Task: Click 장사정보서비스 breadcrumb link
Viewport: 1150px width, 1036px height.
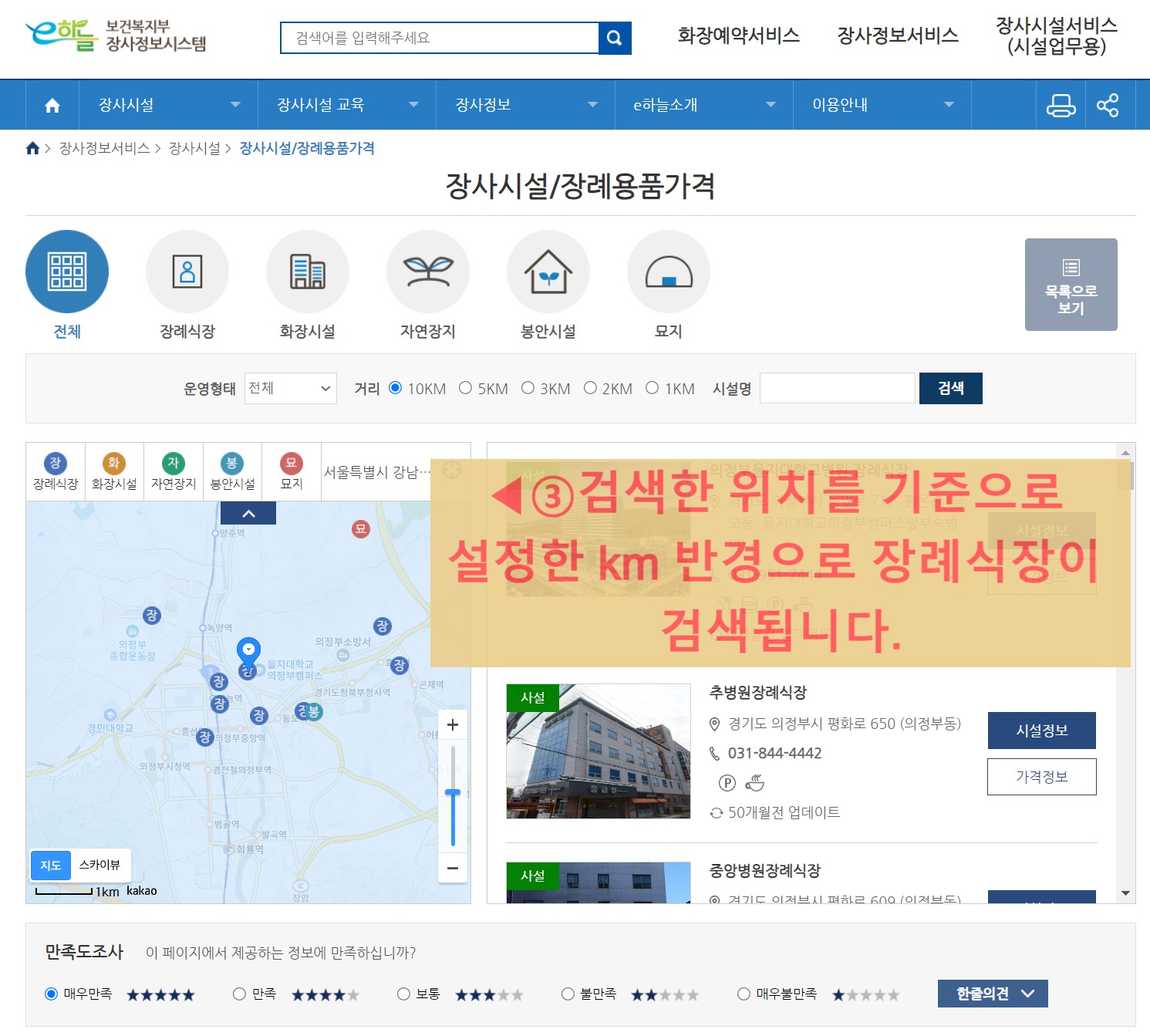Action: pyautogui.click(x=105, y=148)
